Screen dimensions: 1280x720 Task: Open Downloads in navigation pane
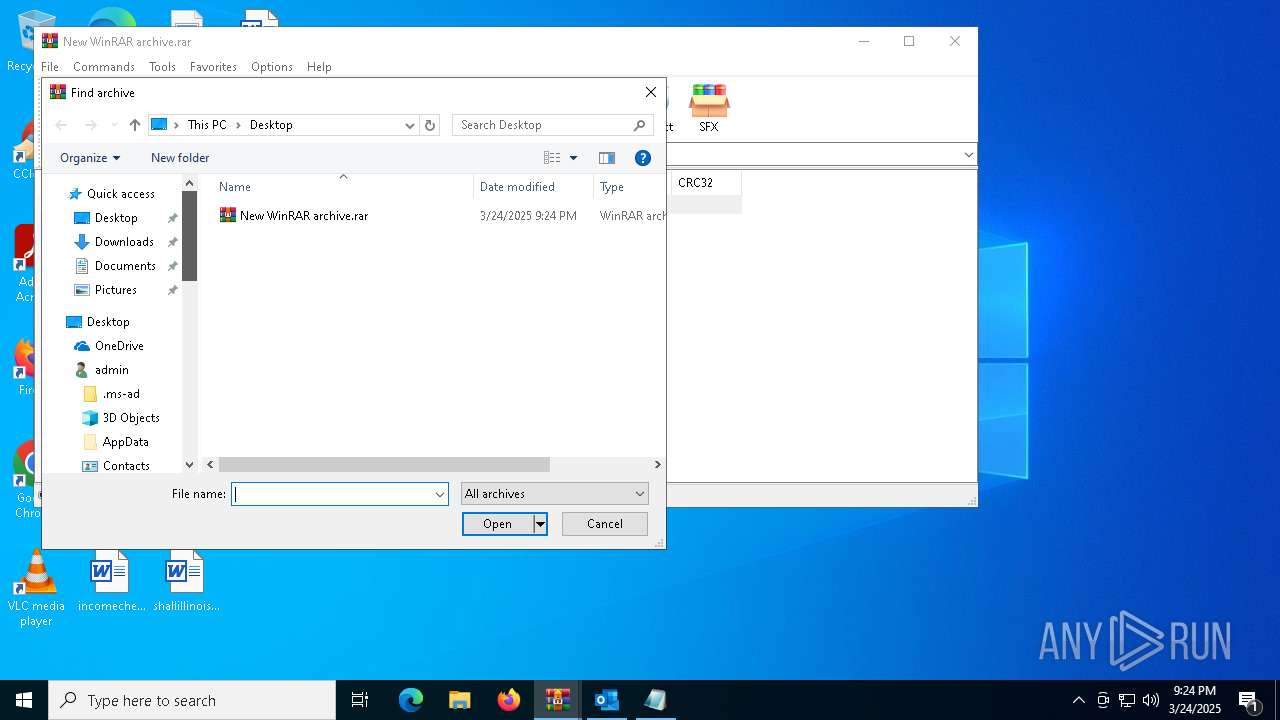124,242
